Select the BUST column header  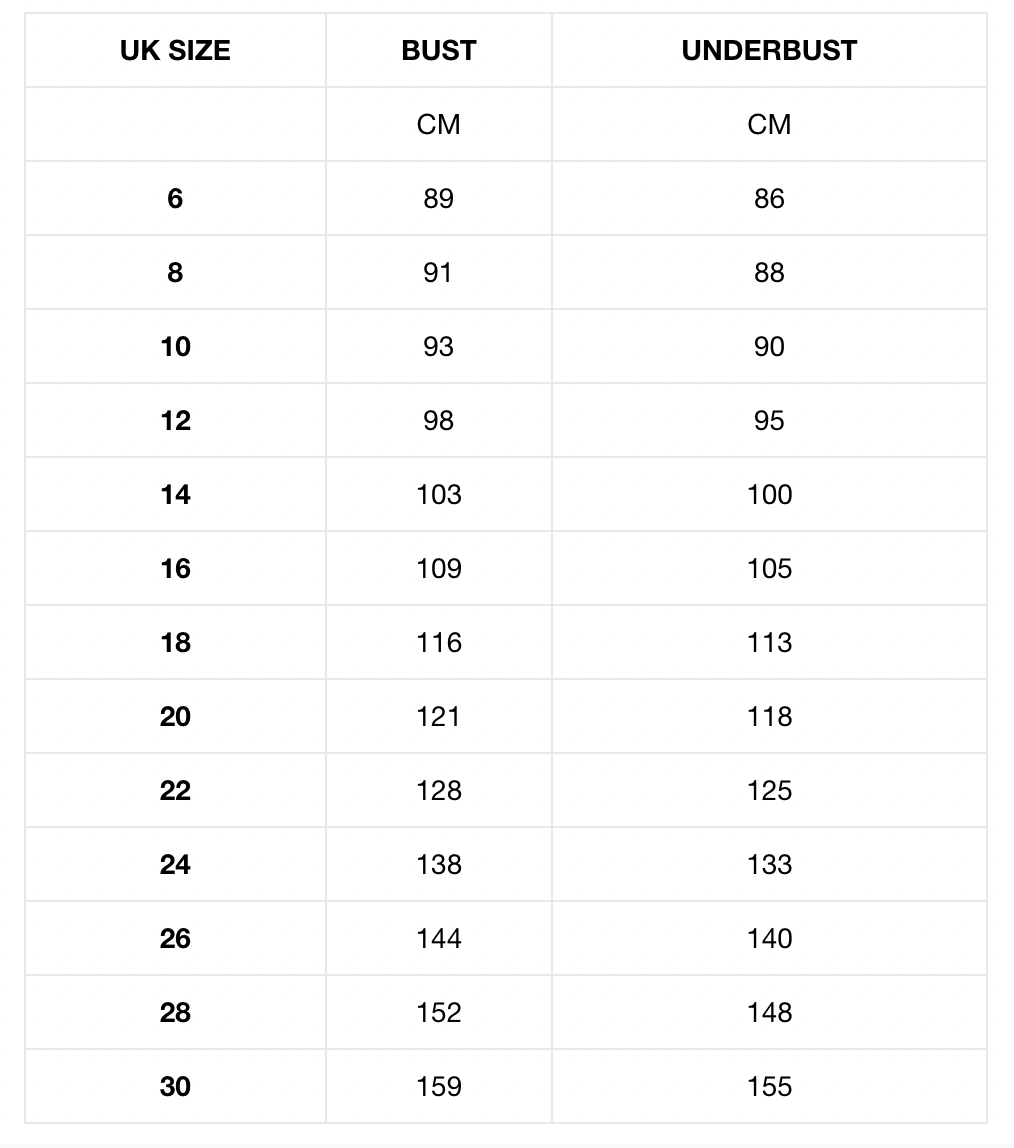[x=439, y=51]
